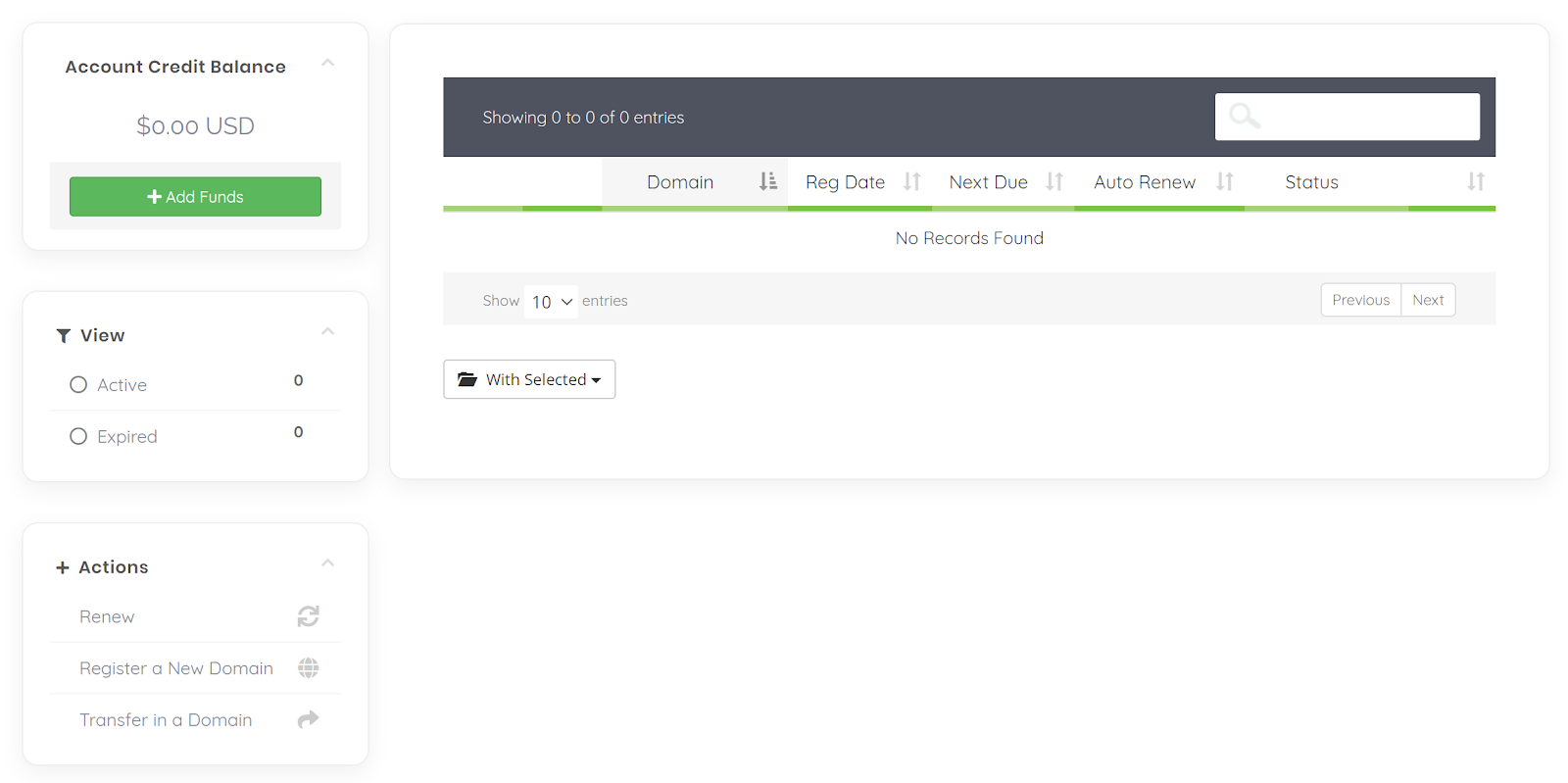Viewport: 1568px width, 783px height.
Task: Select the Expired view radio button
Action: pos(78,436)
